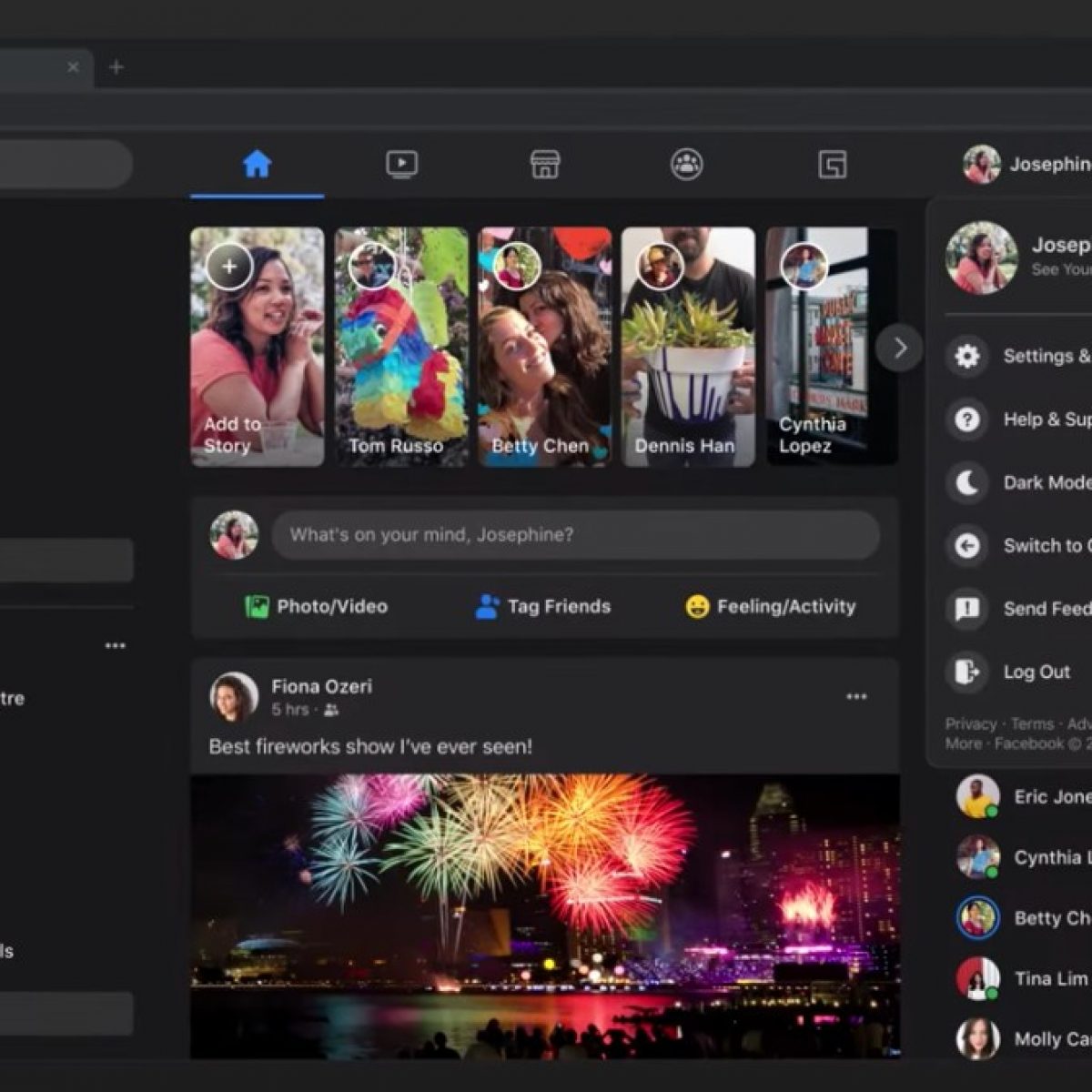Switch to classic Facebook via arrow icon
Image resolution: width=1092 pixels, height=1092 pixels.
pos(966,546)
